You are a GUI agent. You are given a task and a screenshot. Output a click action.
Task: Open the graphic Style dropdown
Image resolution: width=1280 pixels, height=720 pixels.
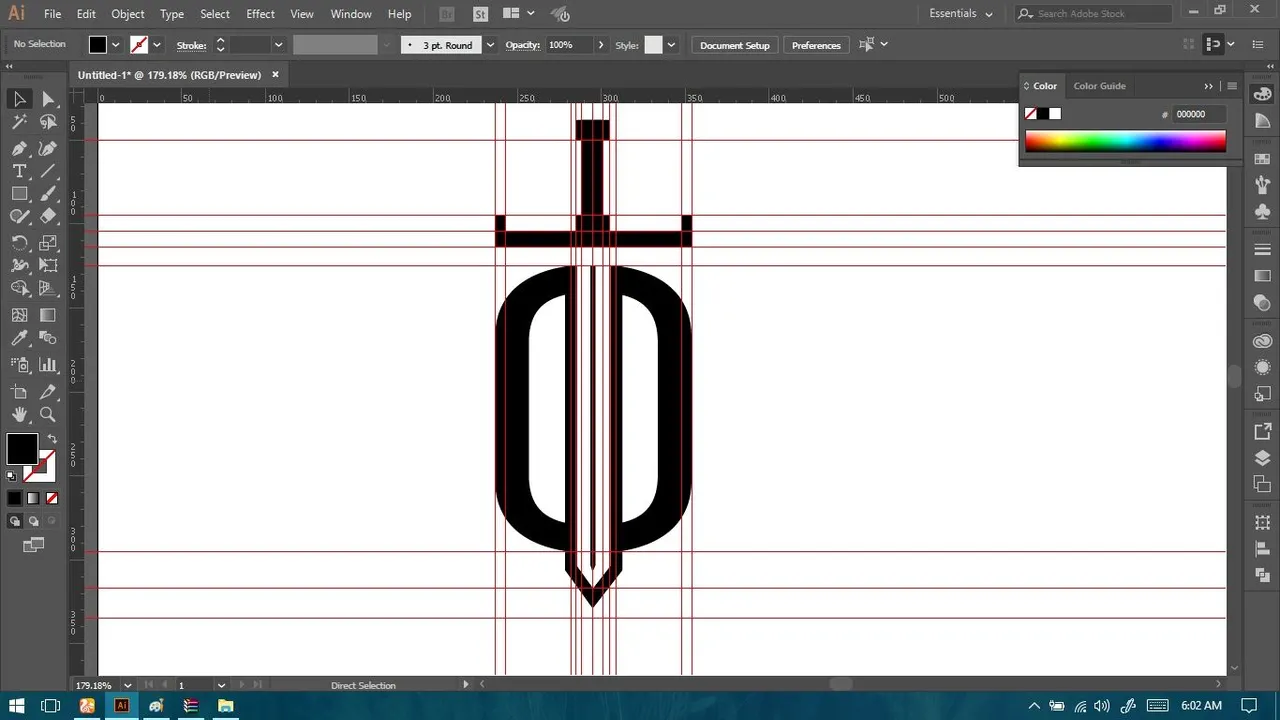pyautogui.click(x=672, y=45)
